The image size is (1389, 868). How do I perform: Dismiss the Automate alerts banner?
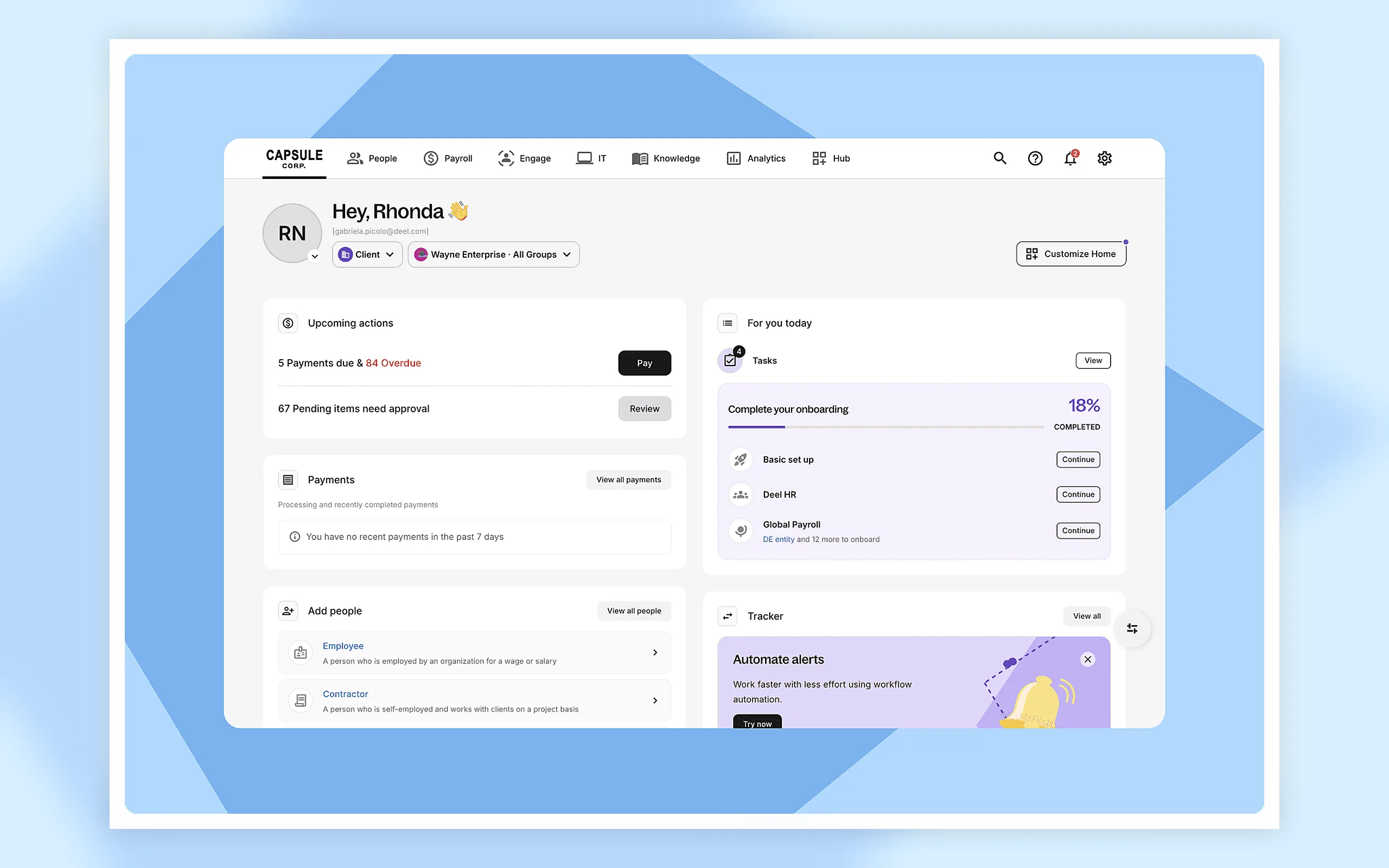click(x=1088, y=659)
